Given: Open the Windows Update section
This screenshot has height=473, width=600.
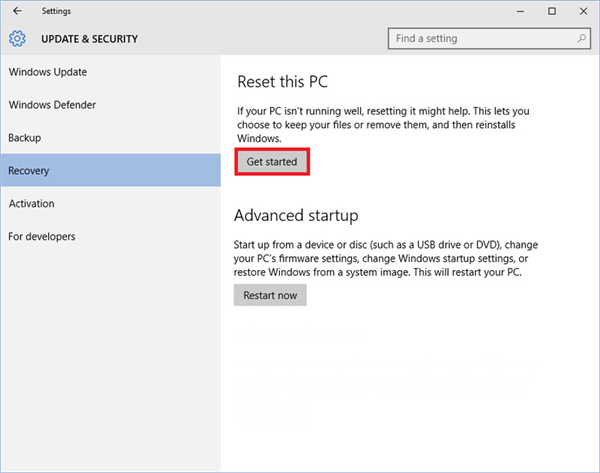Looking at the screenshot, I should (x=47, y=72).
